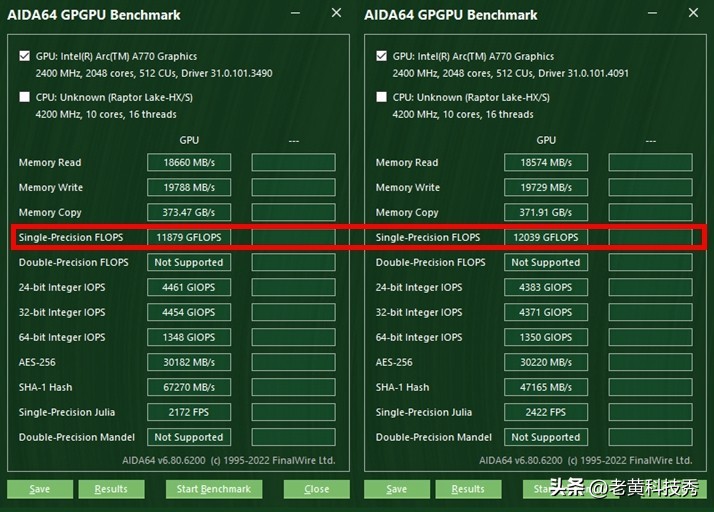The image size is (714, 512).
Task: Click the 2422 FPS Single-Precision Julia value
Action: pyautogui.click(x=546, y=413)
